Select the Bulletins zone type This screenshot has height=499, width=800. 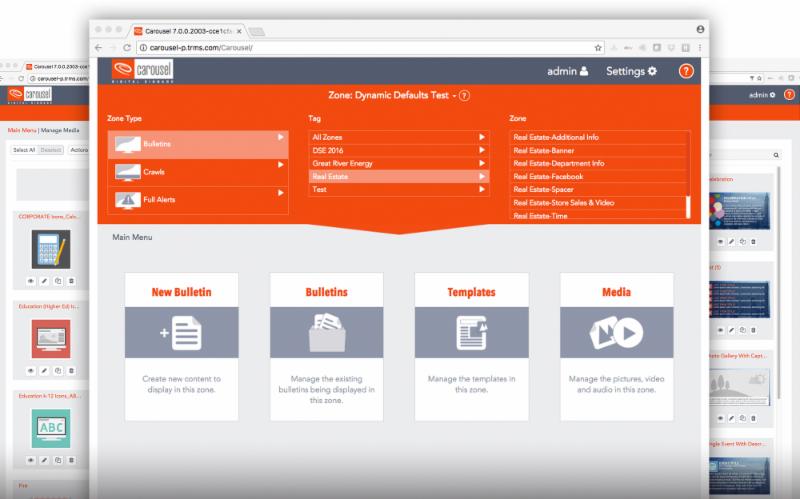(x=198, y=144)
